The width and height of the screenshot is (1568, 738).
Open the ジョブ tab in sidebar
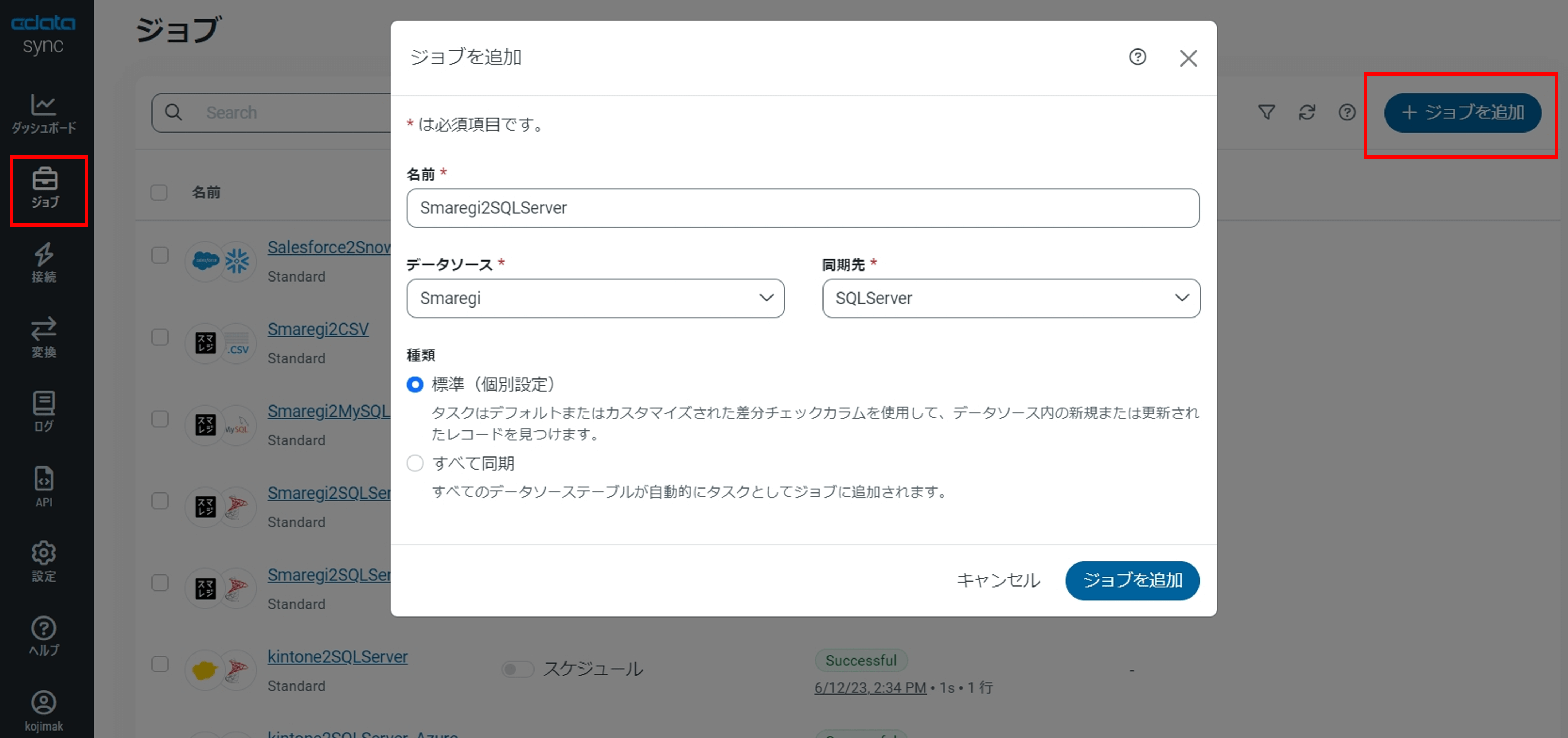point(45,189)
